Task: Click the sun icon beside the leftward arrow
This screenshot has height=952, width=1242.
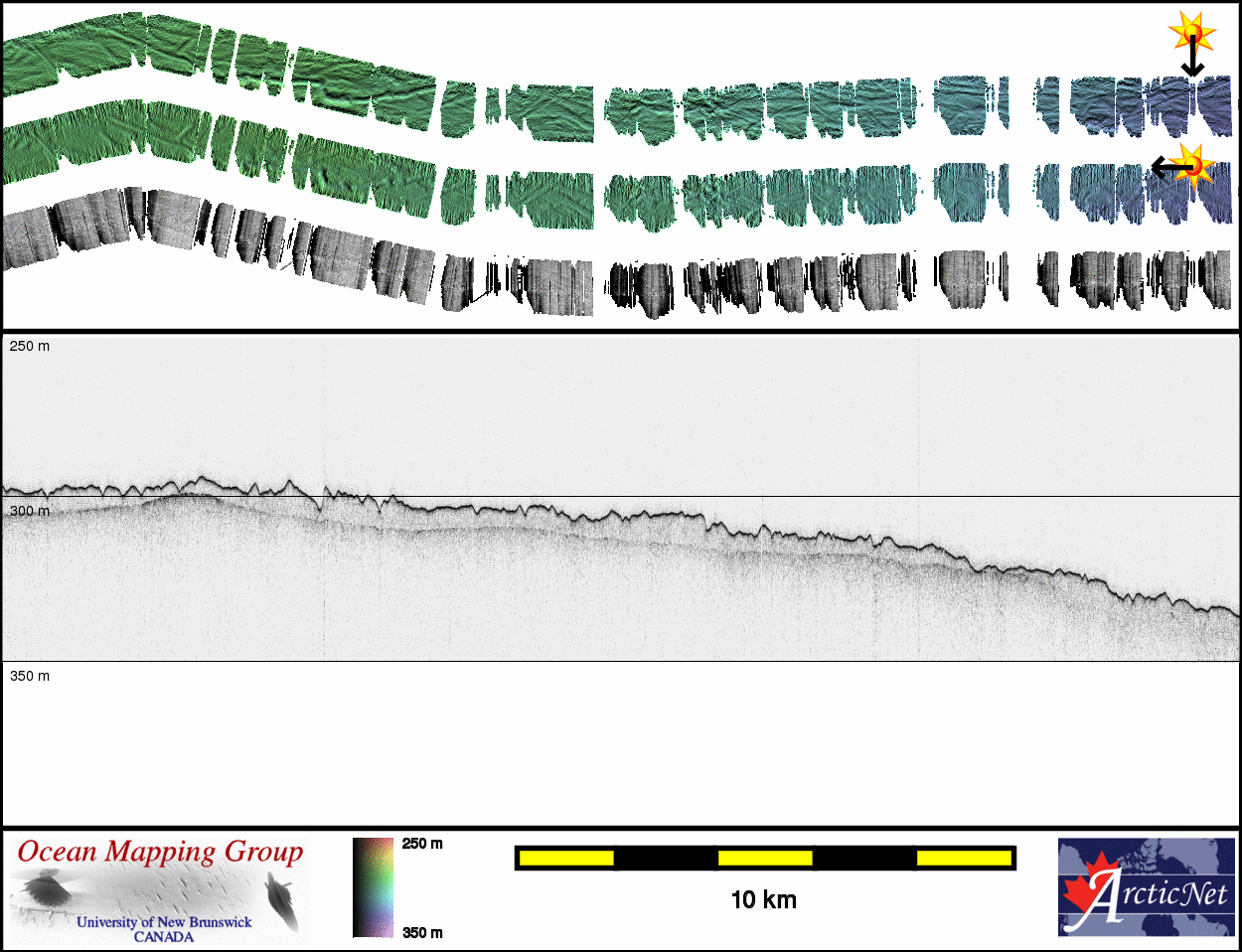Action: 1193,164
